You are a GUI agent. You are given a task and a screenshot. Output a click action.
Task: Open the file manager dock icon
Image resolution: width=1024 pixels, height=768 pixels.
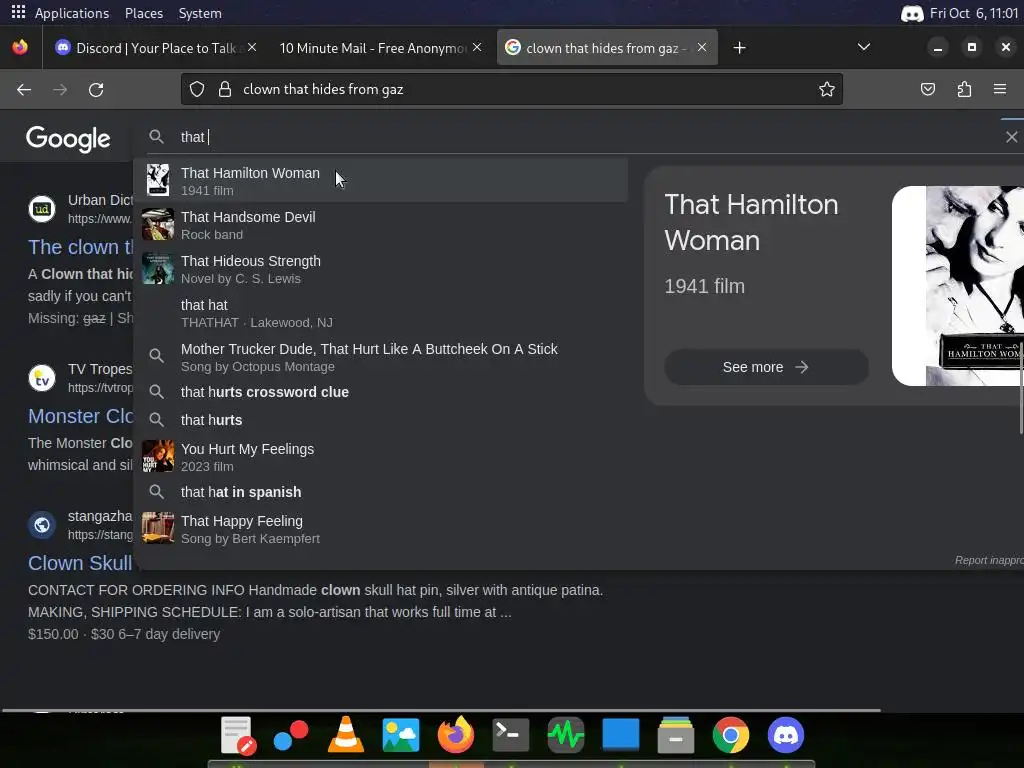point(675,735)
